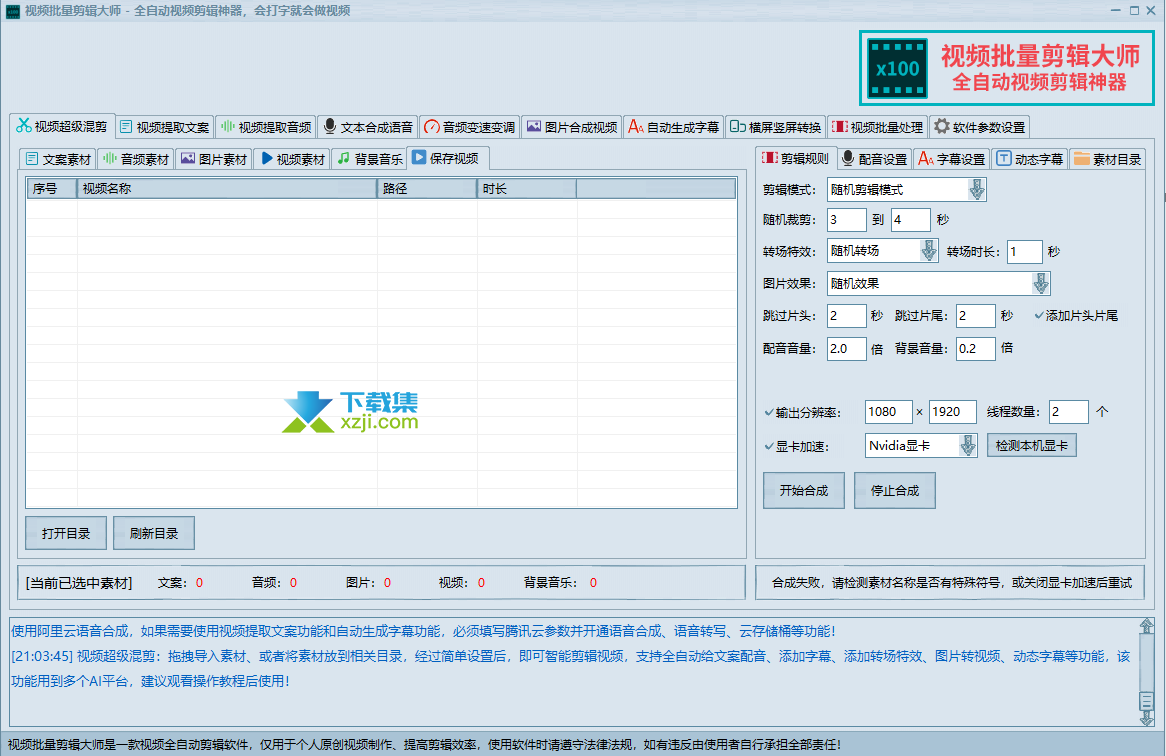
Task: Click the microphone icon on 文本合成语音 tab
Action: pos(330,126)
